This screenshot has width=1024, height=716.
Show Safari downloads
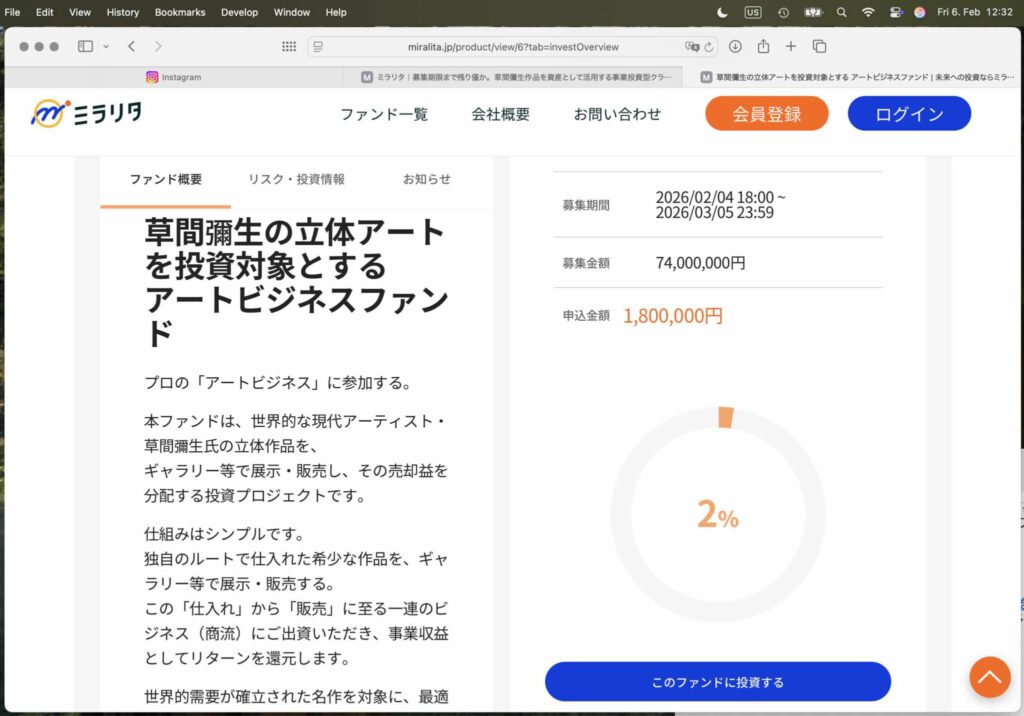pyautogui.click(x=735, y=46)
